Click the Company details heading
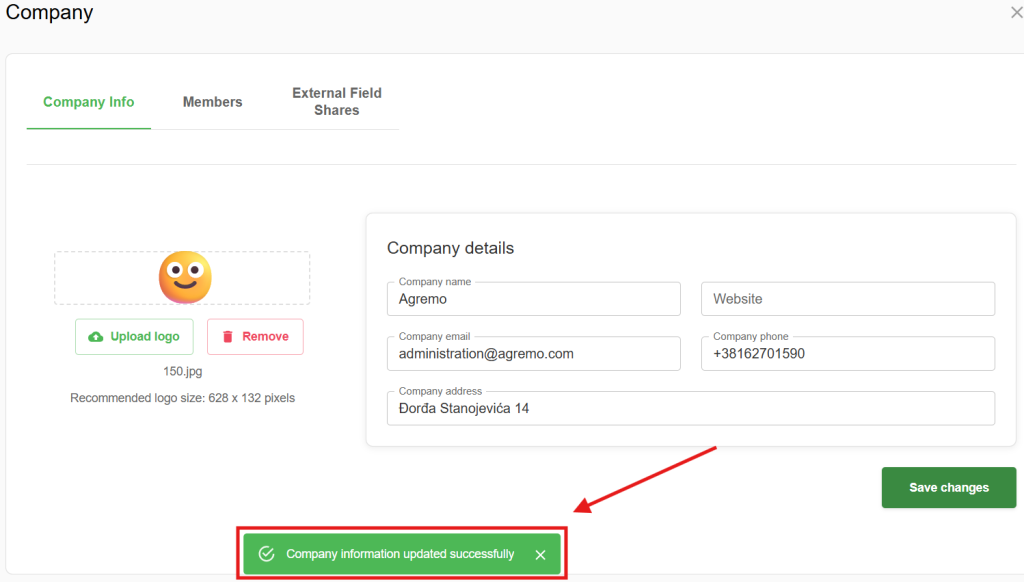1024x582 pixels. [450, 248]
